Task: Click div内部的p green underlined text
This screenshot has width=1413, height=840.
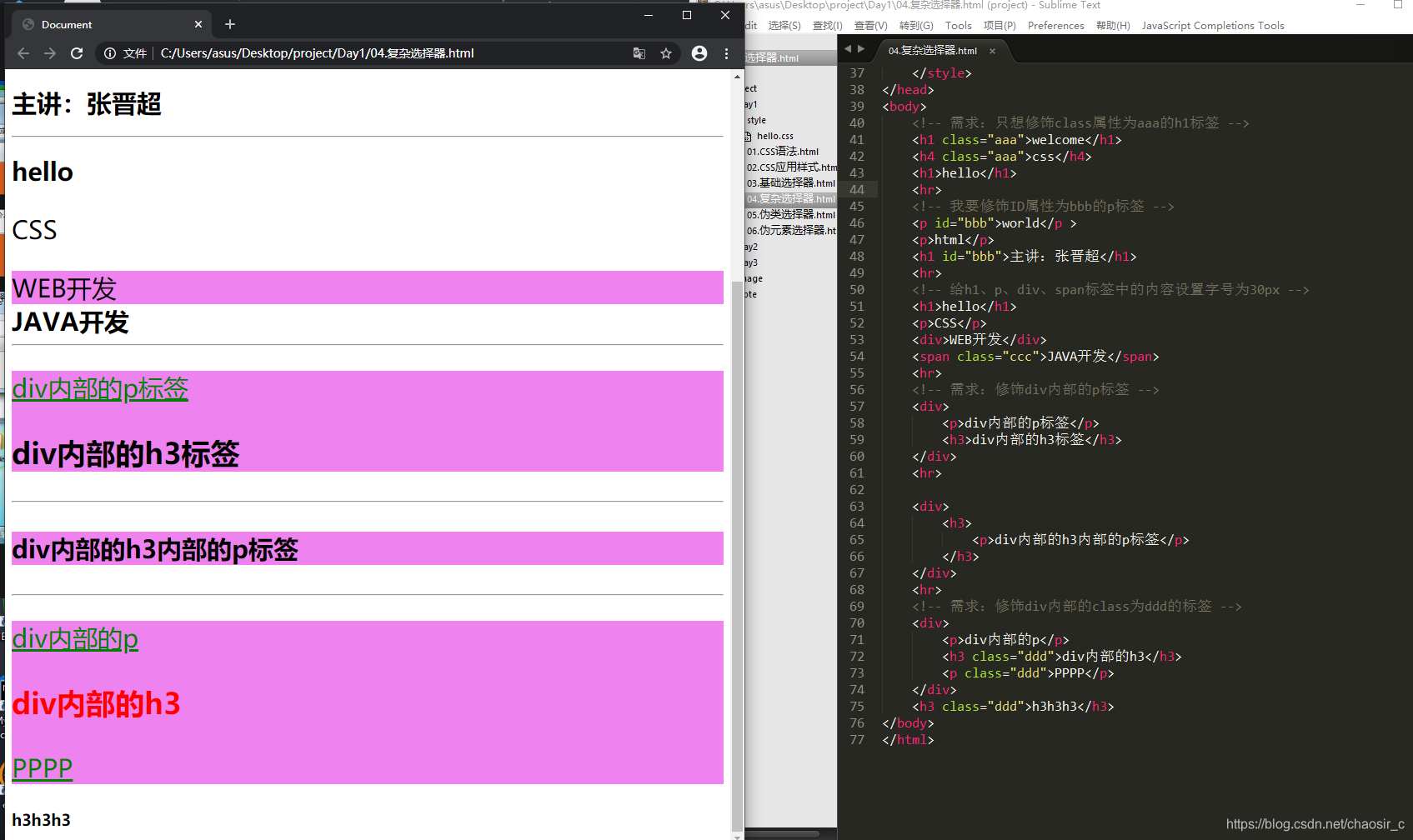Action: tap(75, 639)
